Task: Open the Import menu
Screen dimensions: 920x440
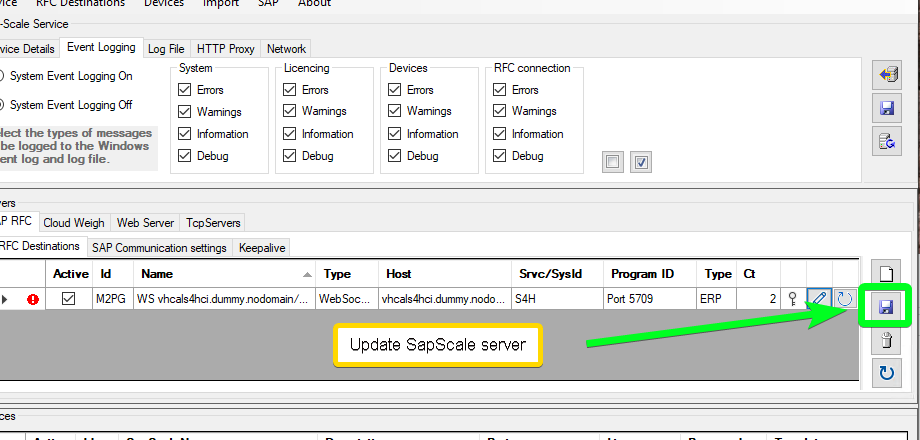Action: [220, 3]
